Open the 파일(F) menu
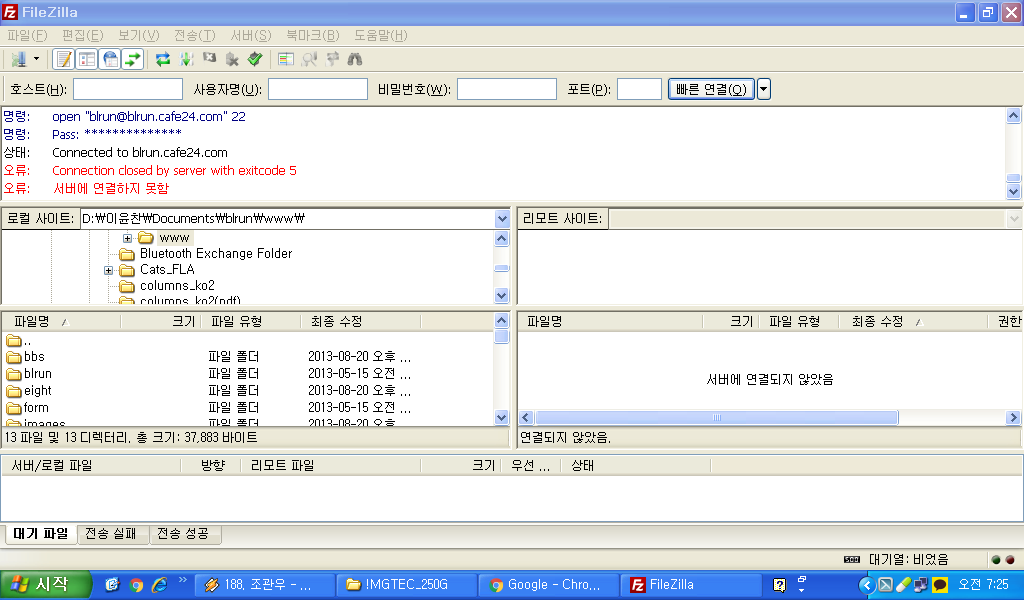The height and width of the screenshot is (600, 1024). pos(27,35)
